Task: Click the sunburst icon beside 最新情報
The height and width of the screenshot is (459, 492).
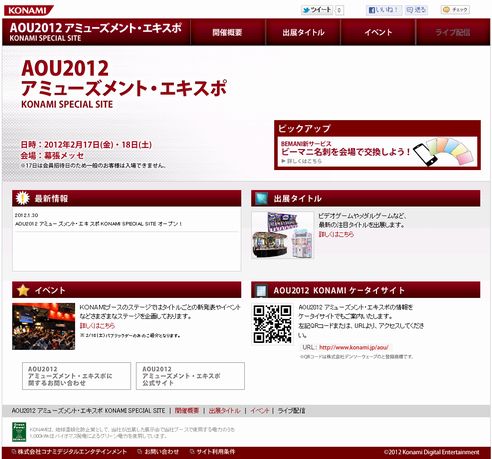Action: click(22, 198)
